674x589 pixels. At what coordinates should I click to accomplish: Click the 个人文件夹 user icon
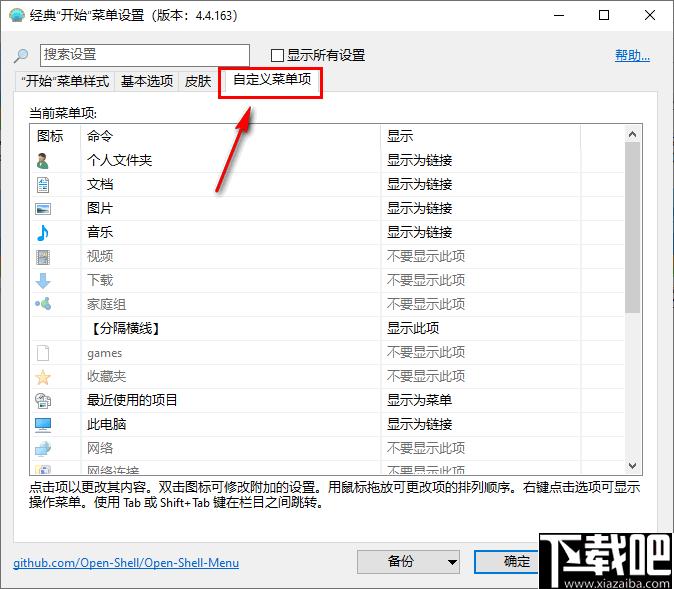pyautogui.click(x=43, y=161)
